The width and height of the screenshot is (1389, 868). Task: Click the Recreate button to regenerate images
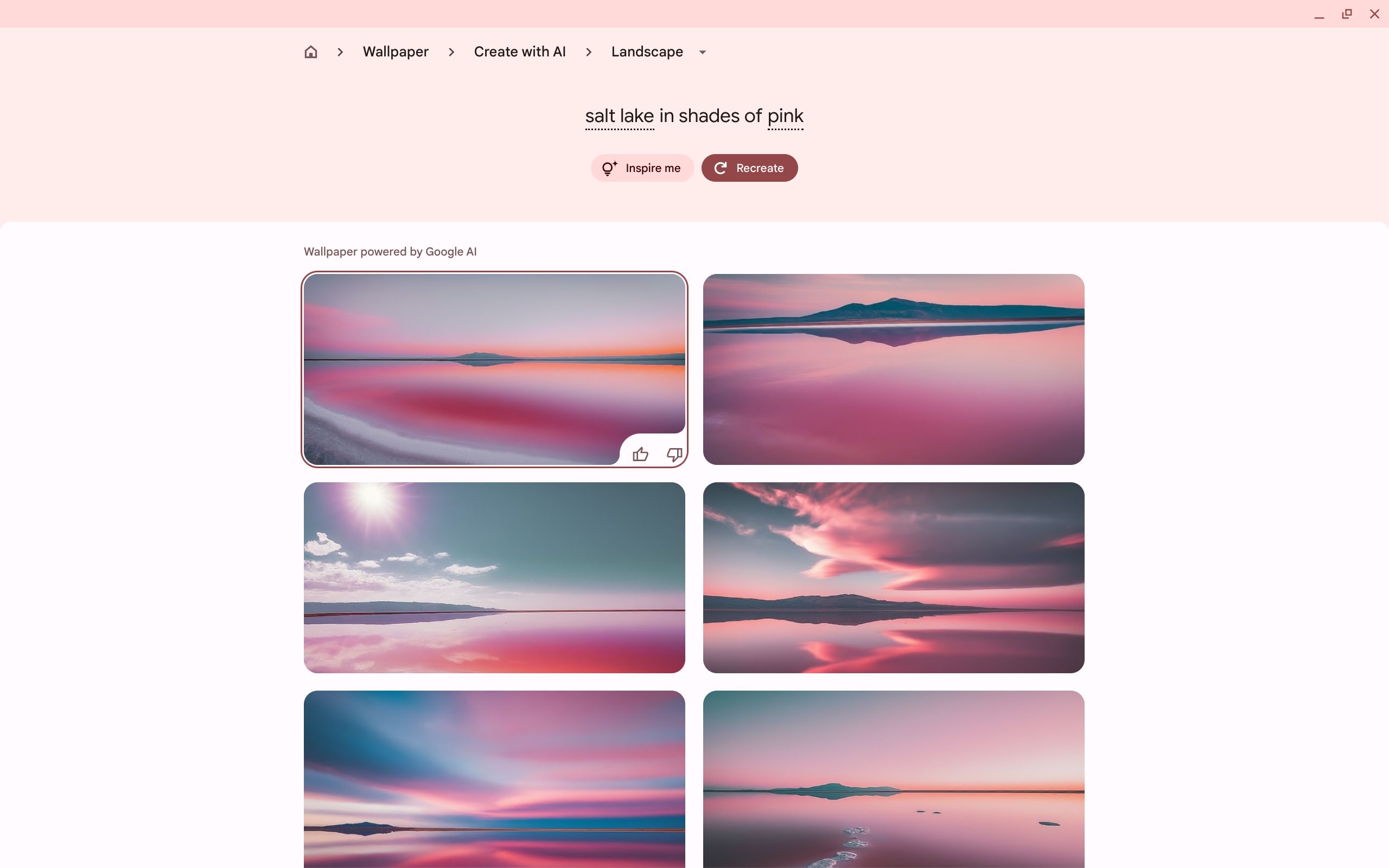(749, 167)
